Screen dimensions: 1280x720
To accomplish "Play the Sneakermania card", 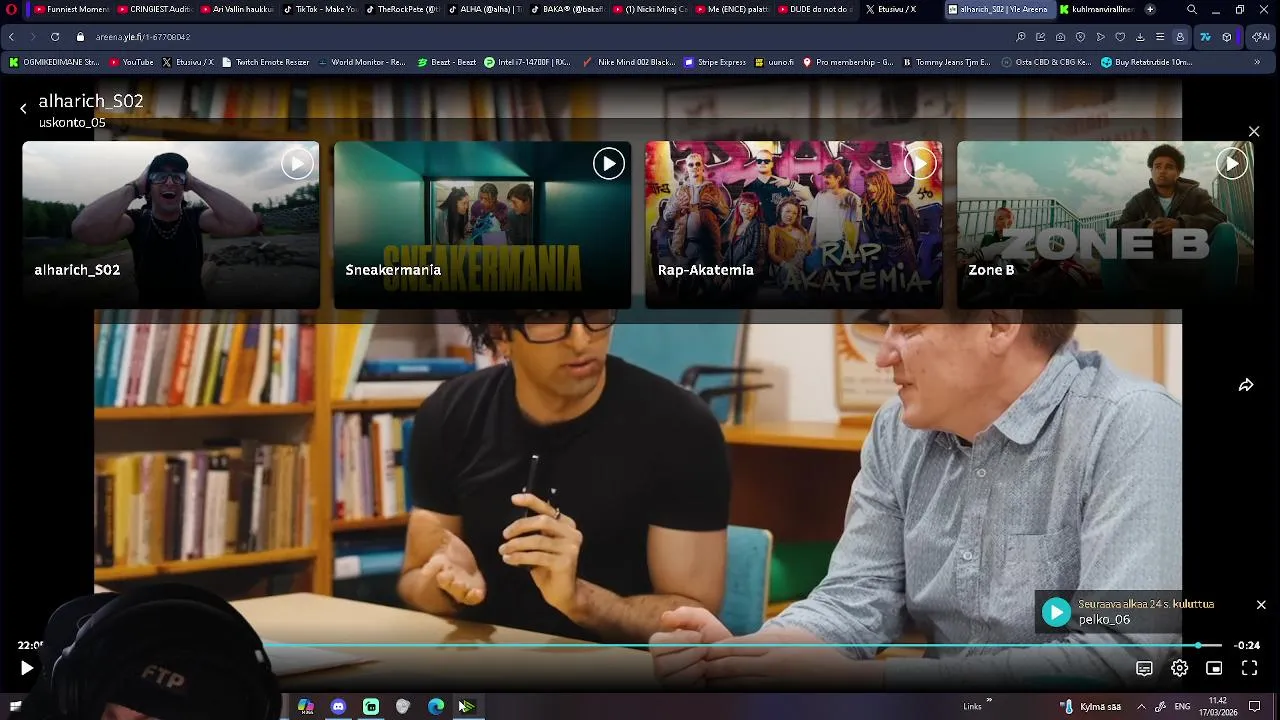I will tap(609, 163).
